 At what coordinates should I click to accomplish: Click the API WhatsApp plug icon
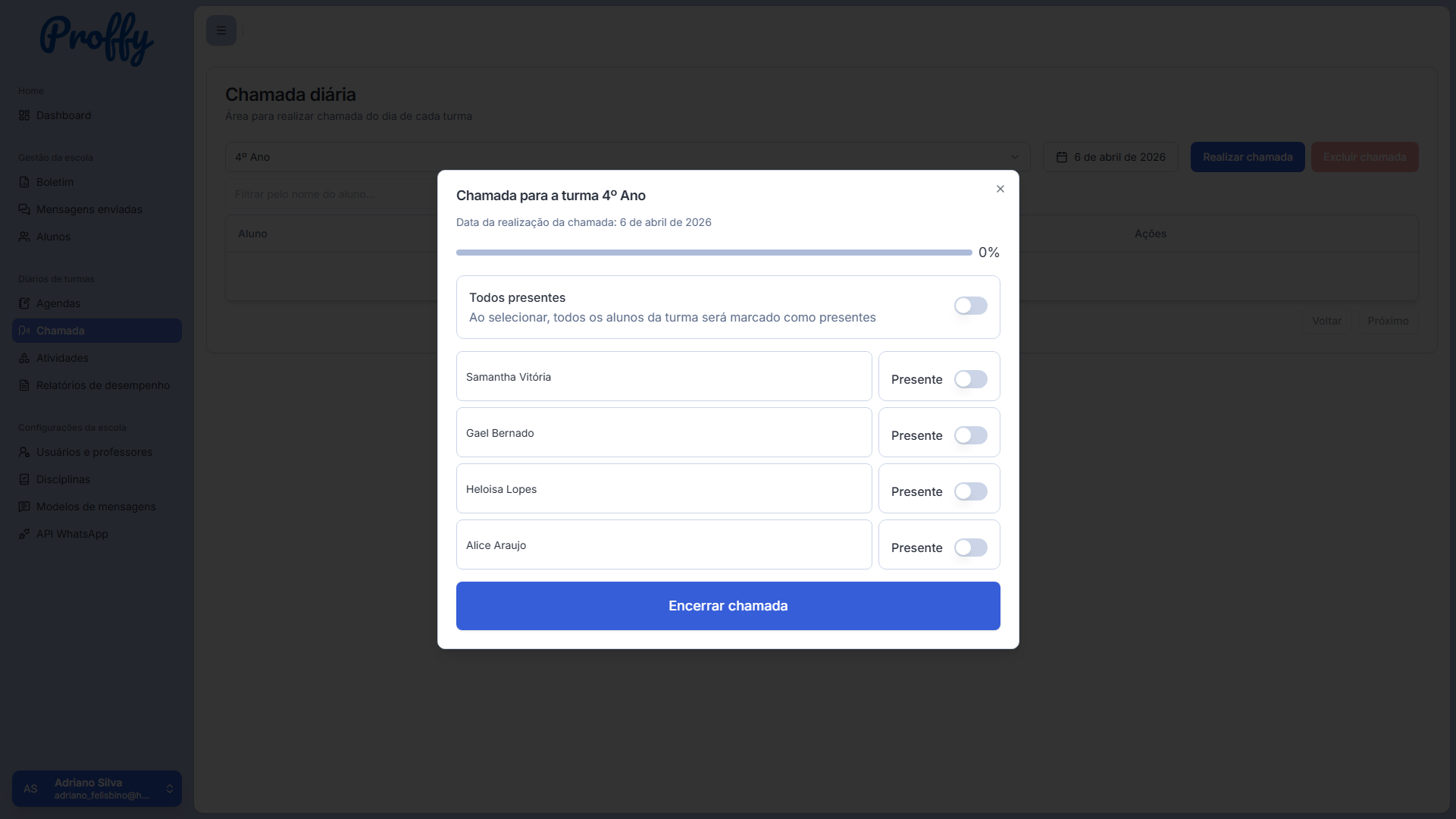[24, 534]
